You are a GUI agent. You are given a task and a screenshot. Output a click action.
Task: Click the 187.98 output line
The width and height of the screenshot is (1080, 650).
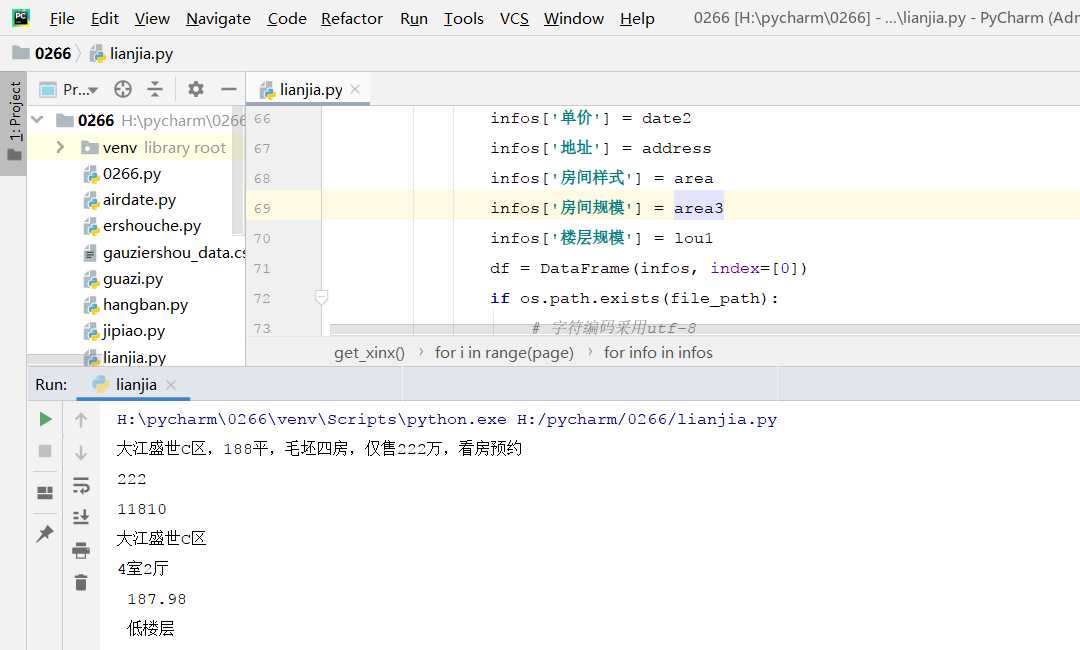pyautogui.click(x=156, y=599)
